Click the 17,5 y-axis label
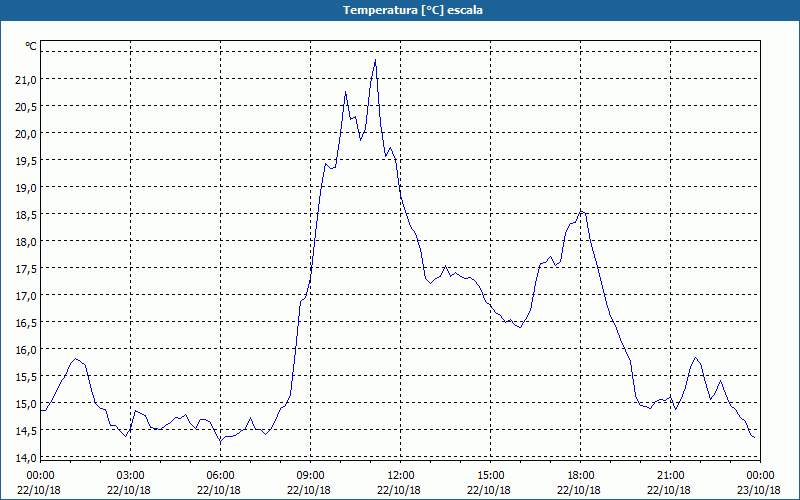The height and width of the screenshot is (500, 800). (x=28, y=268)
